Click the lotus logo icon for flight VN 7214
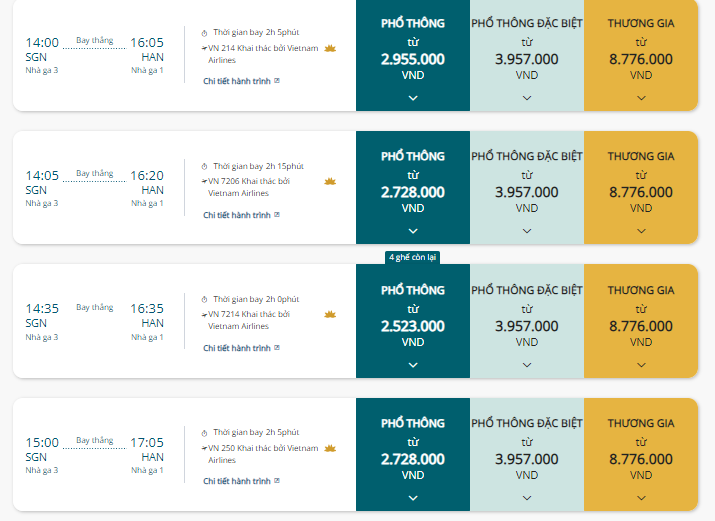The width and height of the screenshot is (715, 521). pos(330,315)
